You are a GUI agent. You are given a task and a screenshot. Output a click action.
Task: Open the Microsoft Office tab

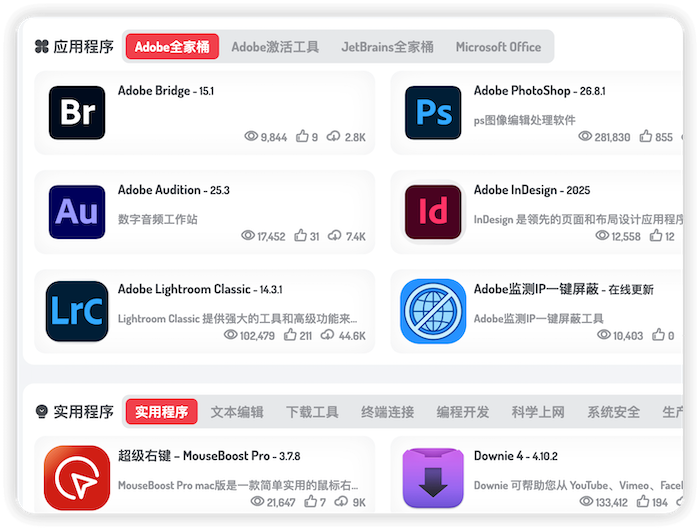tap(498, 47)
